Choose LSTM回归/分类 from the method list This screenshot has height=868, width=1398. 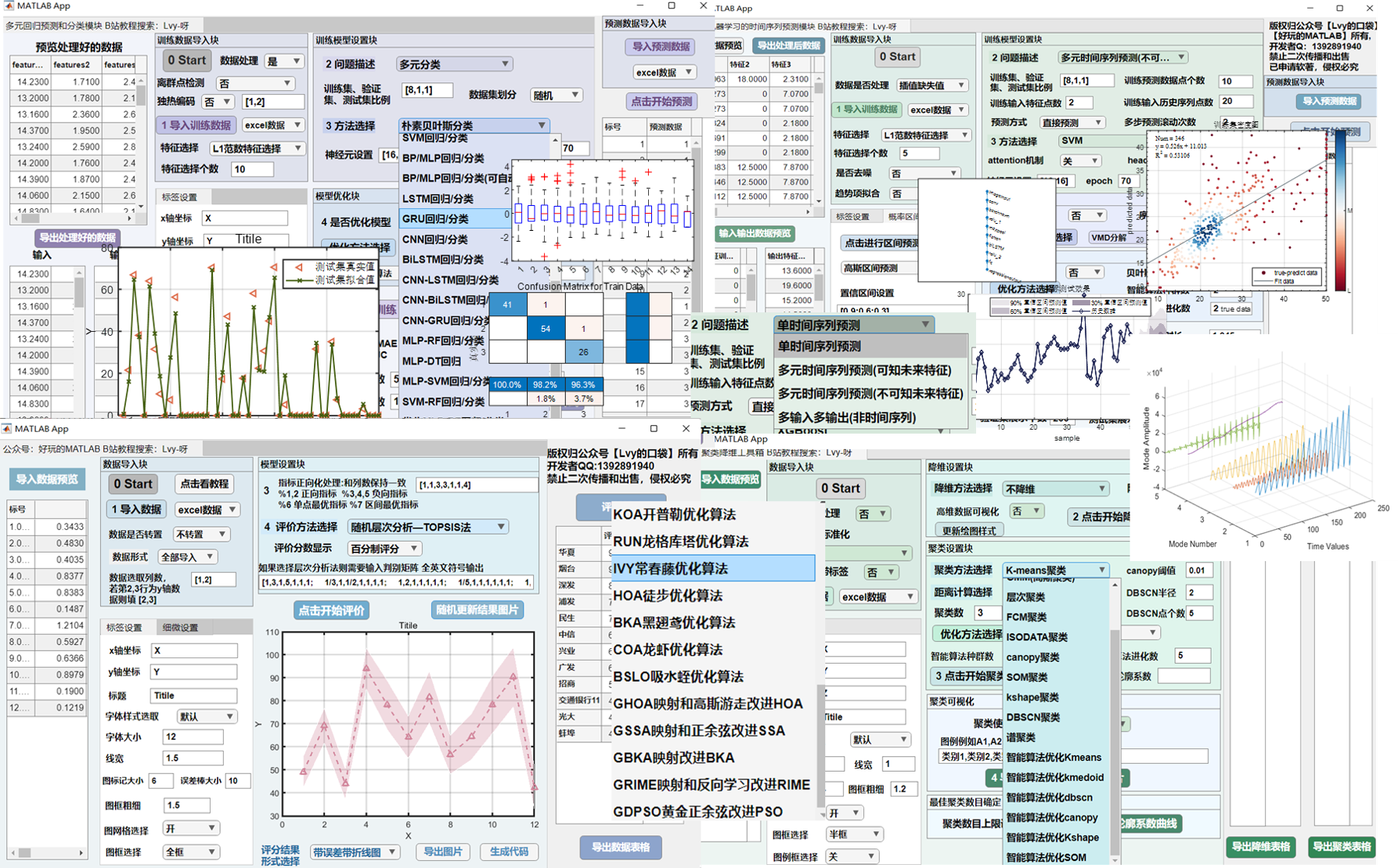coord(438,199)
